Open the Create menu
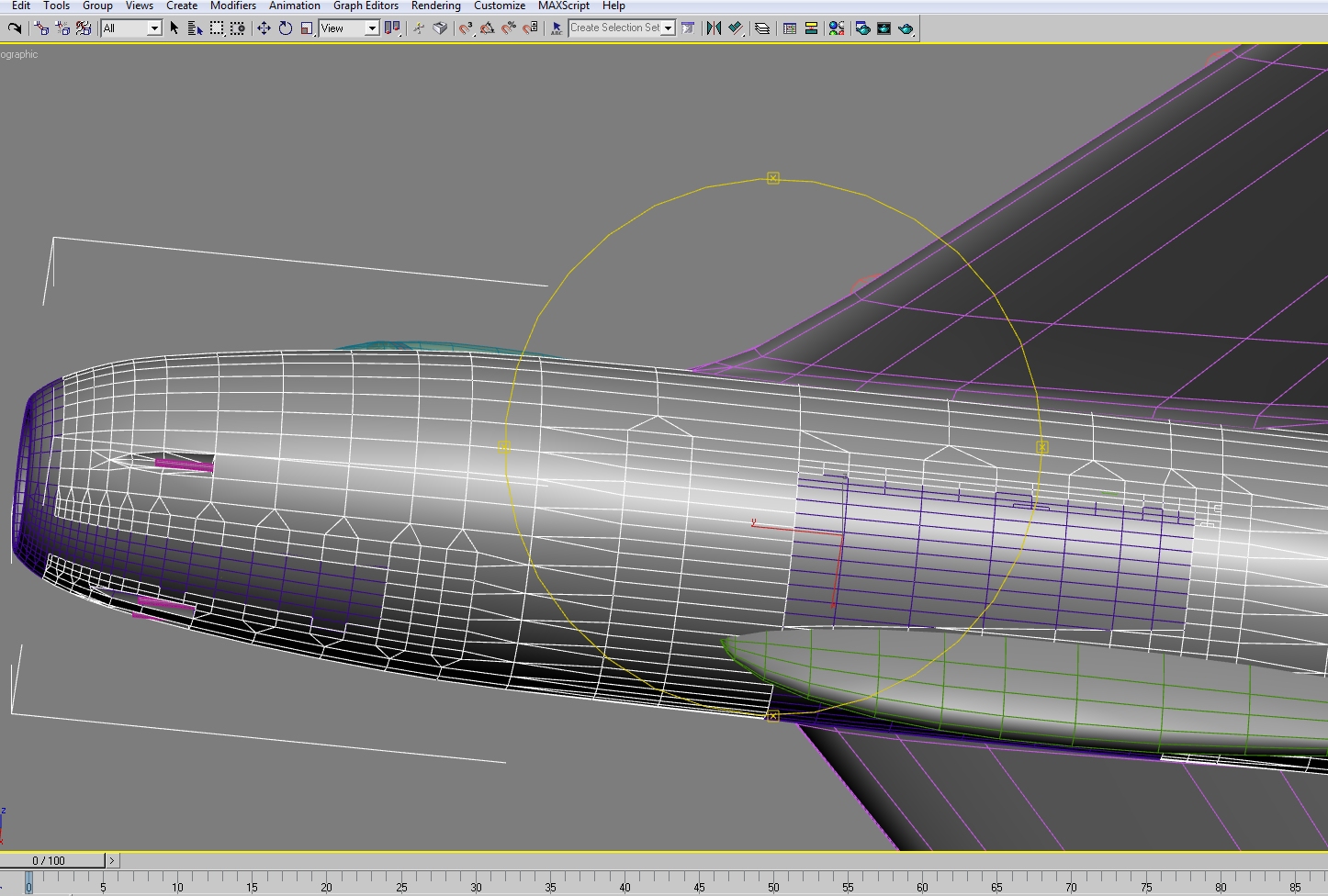 [x=182, y=6]
